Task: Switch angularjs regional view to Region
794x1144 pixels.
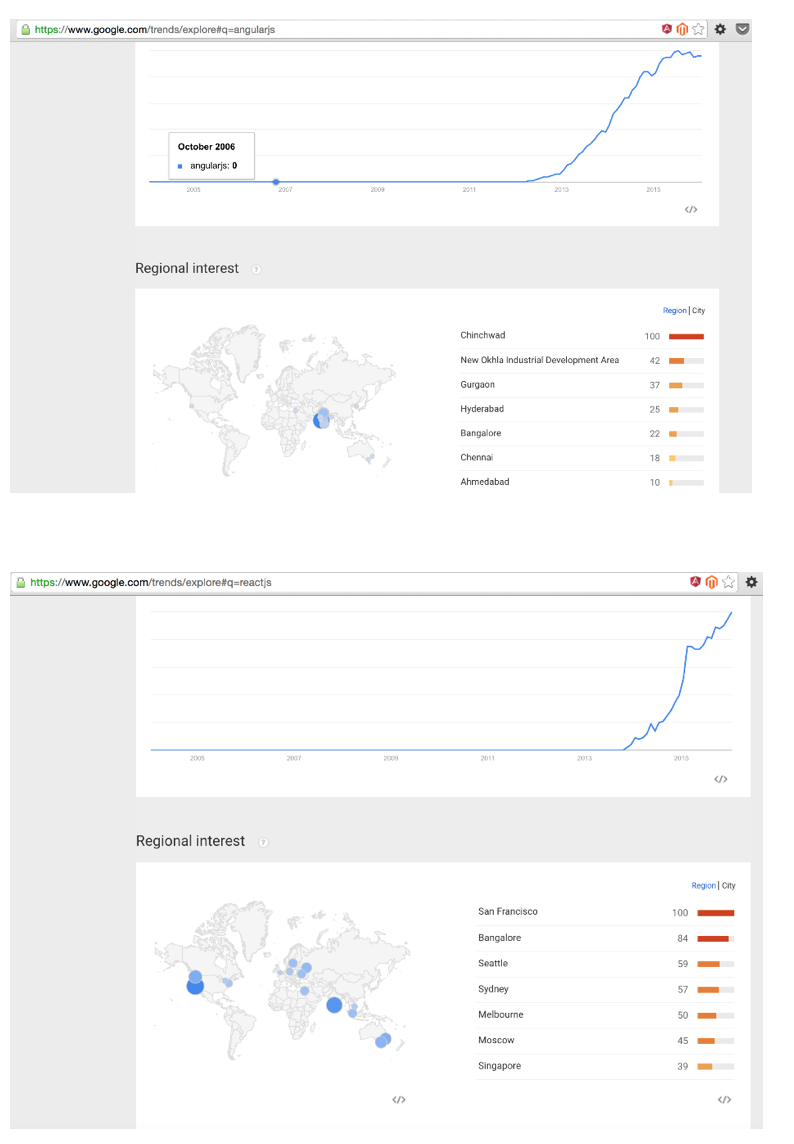Action: 674,311
